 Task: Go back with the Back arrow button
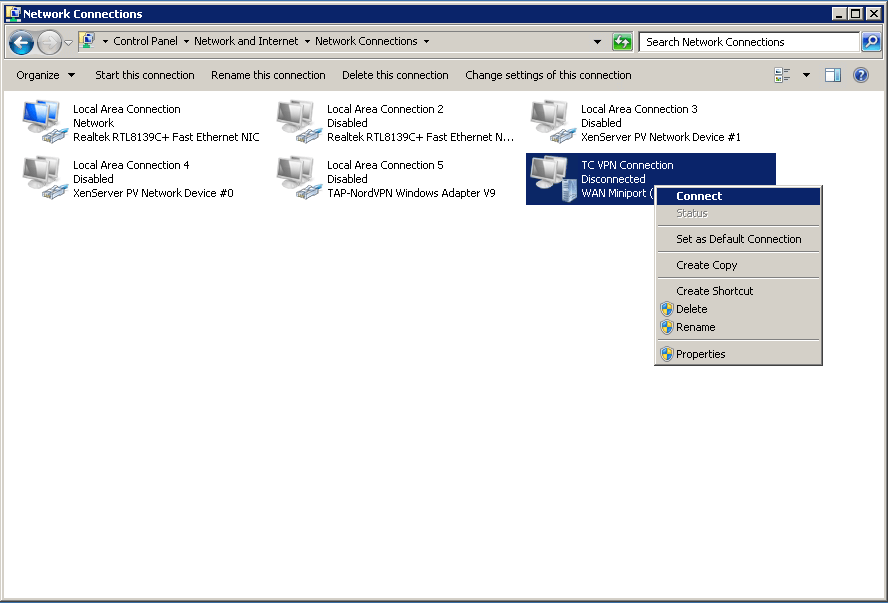21,42
